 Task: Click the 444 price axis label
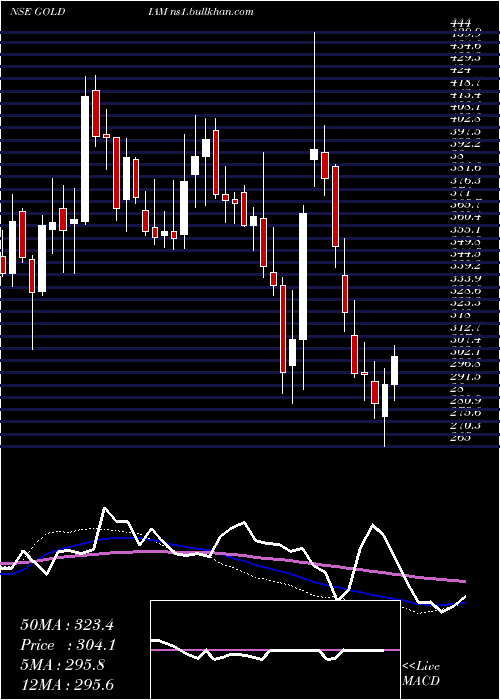(x=461, y=23)
